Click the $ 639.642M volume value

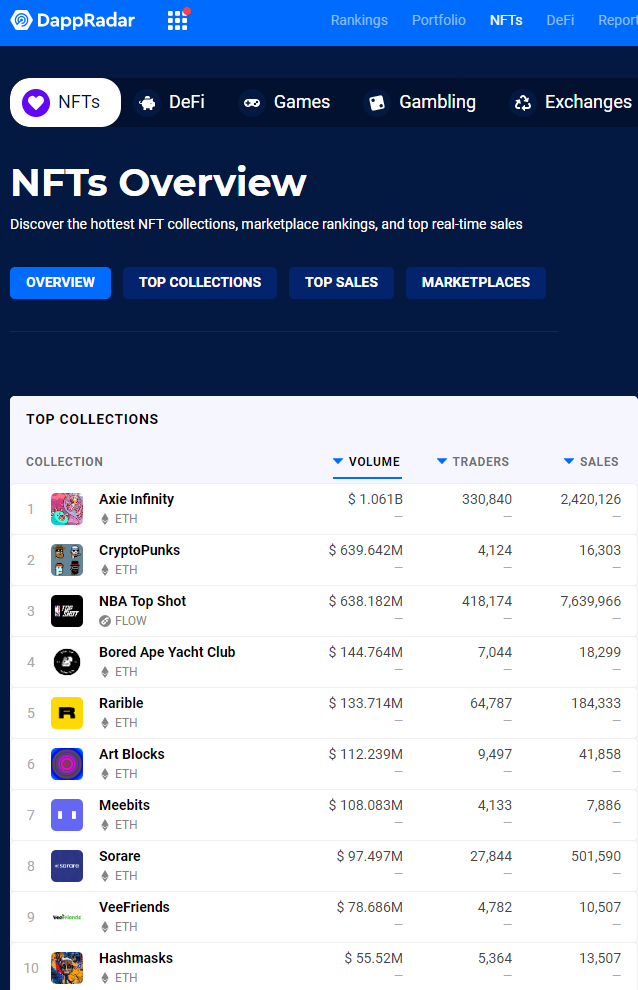tap(366, 550)
